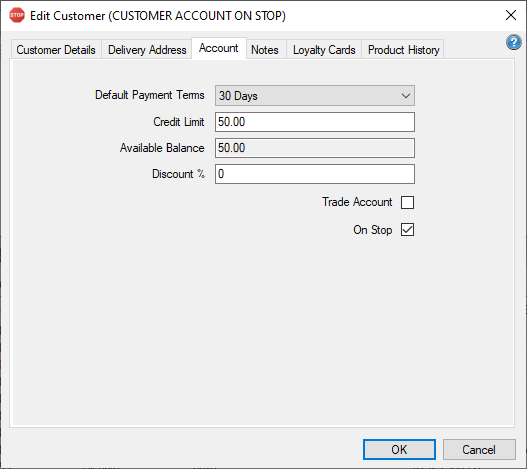Viewport: 527px width, 469px height.
Task: Select the Available Balance field
Action: click(315, 148)
